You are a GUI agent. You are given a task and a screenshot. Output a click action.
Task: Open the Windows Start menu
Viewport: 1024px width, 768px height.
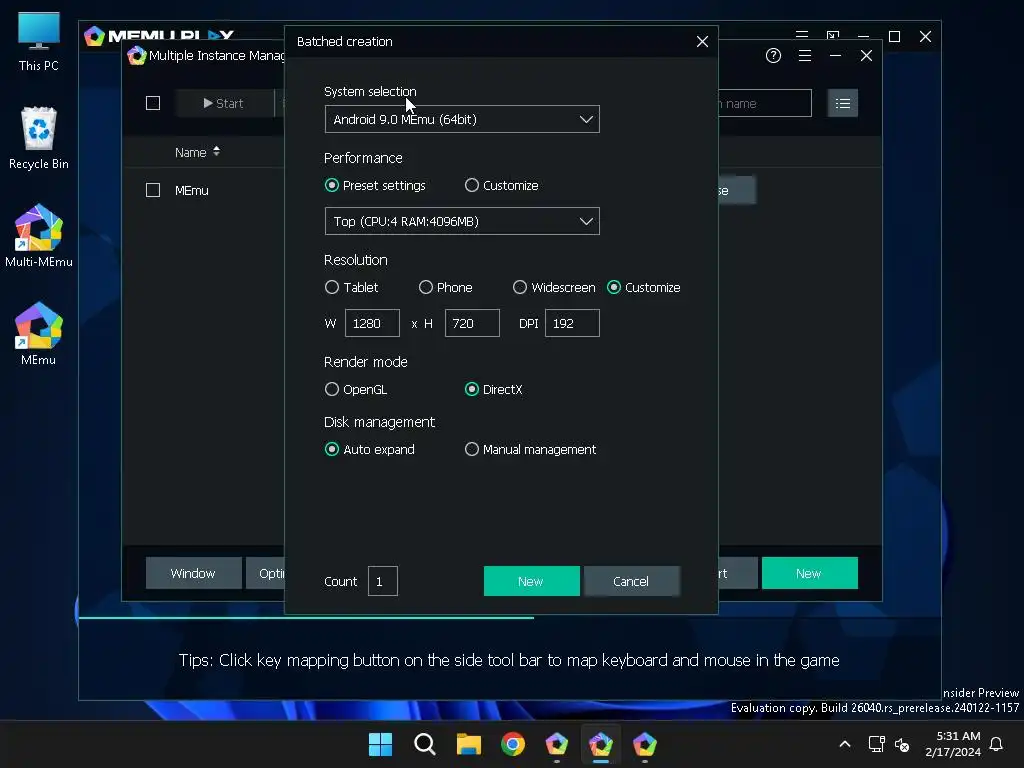click(380, 744)
